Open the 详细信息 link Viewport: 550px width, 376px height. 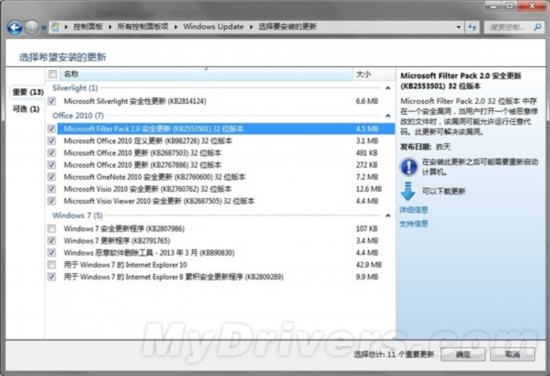(414, 210)
